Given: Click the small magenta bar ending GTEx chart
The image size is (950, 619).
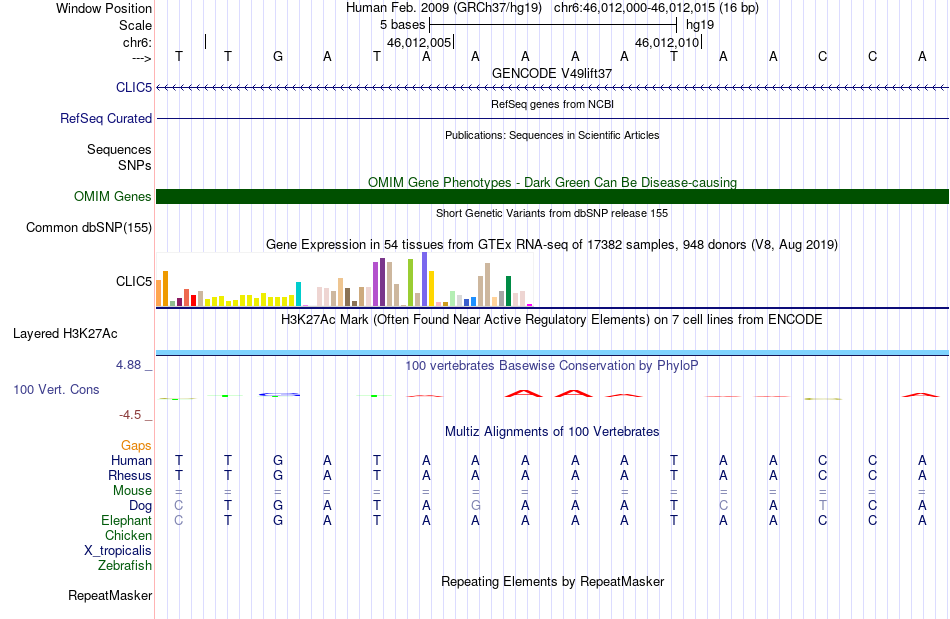Looking at the screenshot, I should [530, 305].
